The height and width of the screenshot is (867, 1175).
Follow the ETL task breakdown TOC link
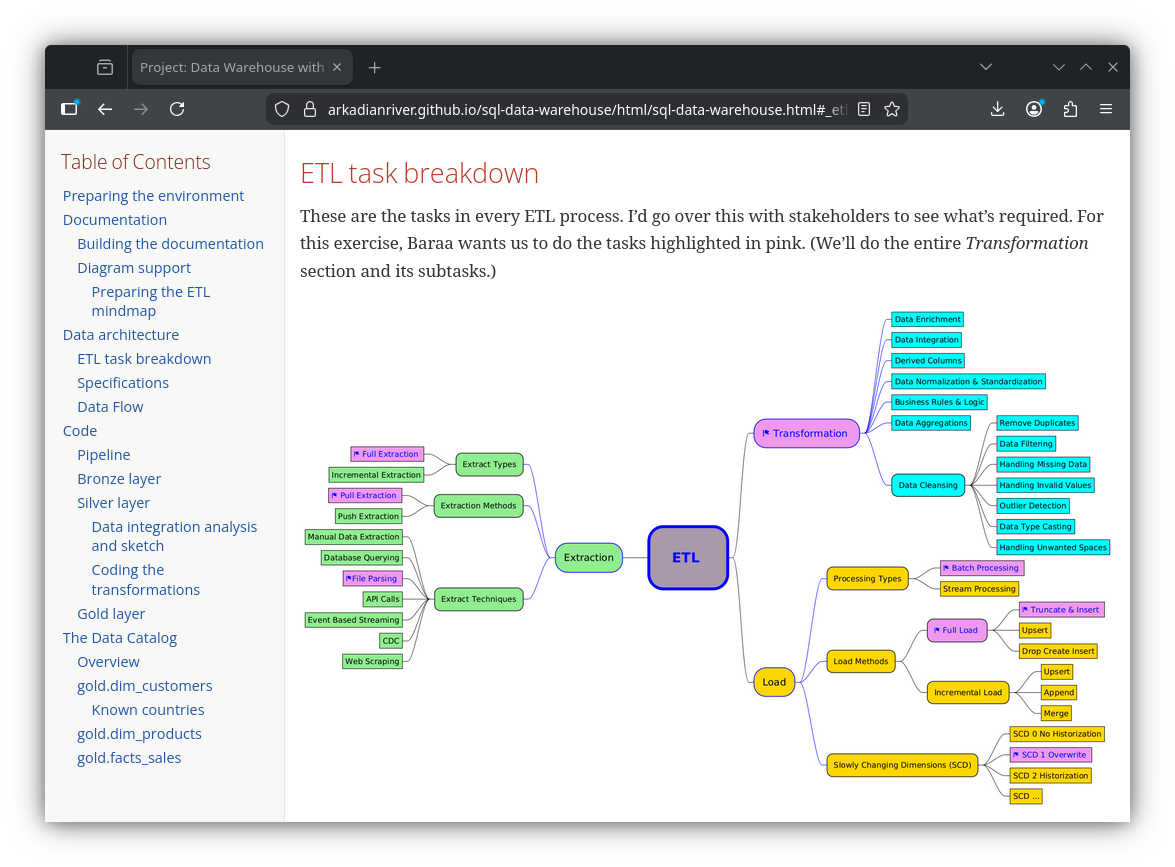pos(143,358)
